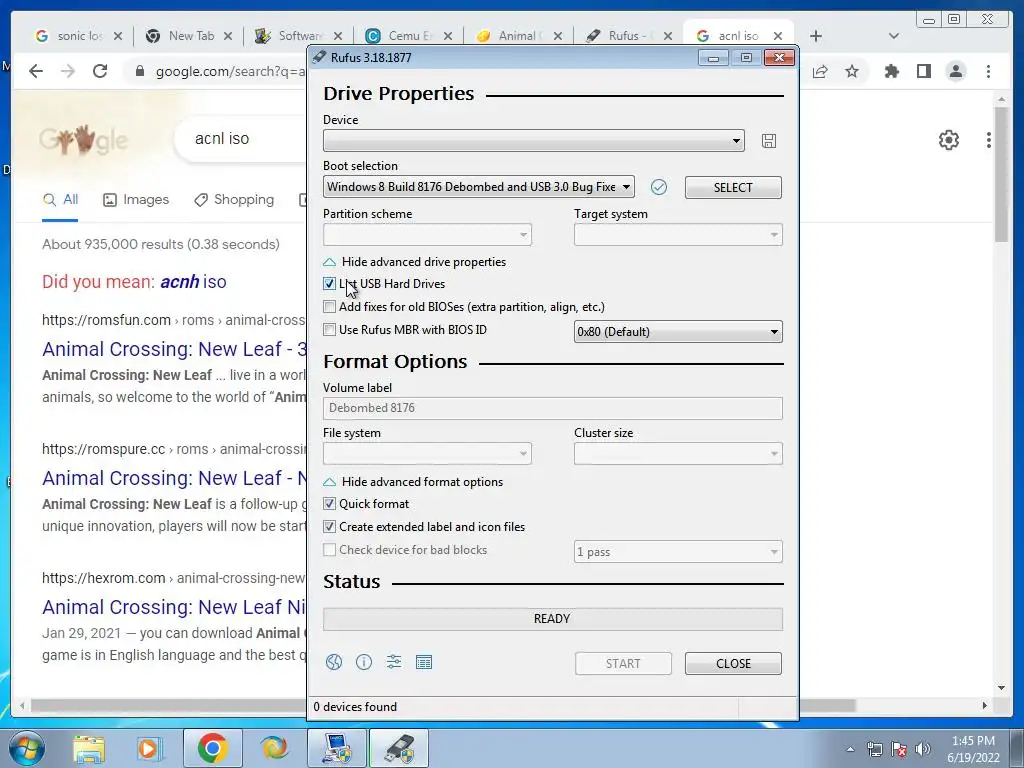1024x768 pixels.
Task: Show Rufus log icon
Action: (424, 662)
